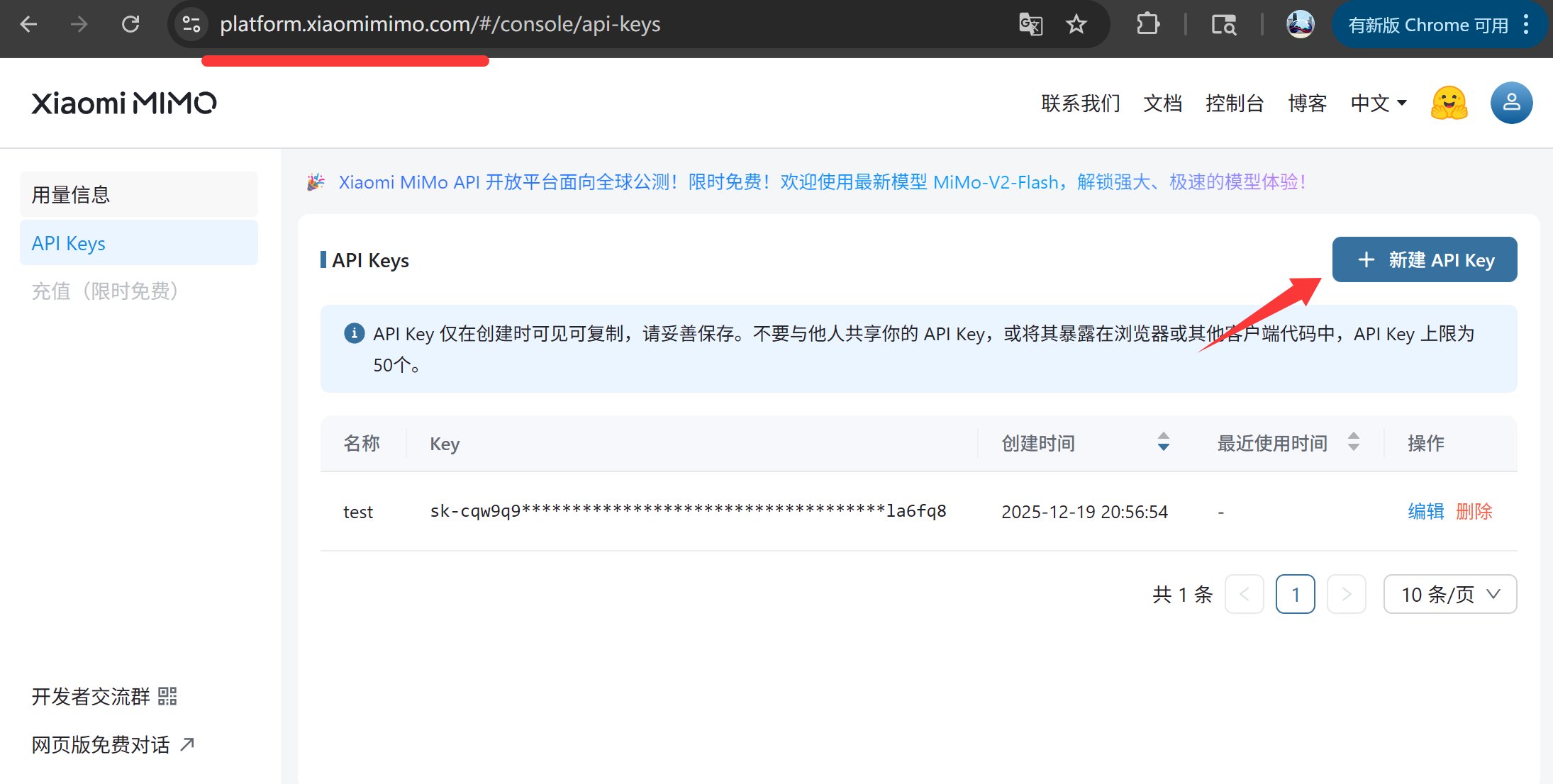Image resolution: width=1553 pixels, height=784 pixels.
Task: Expand the 中文 language dropdown
Action: pos(1379,103)
